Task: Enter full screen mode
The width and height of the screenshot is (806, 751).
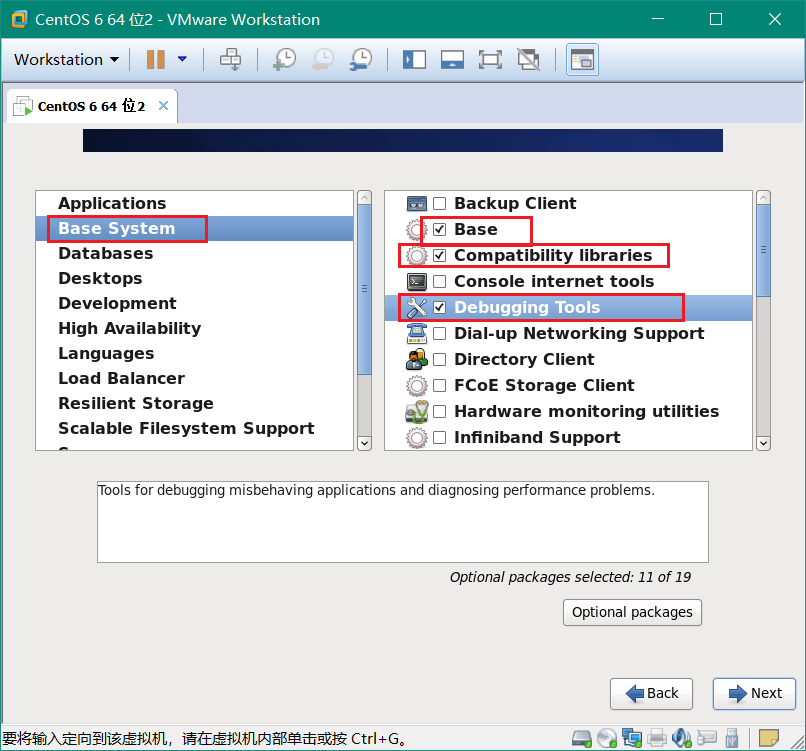Action: pos(490,60)
